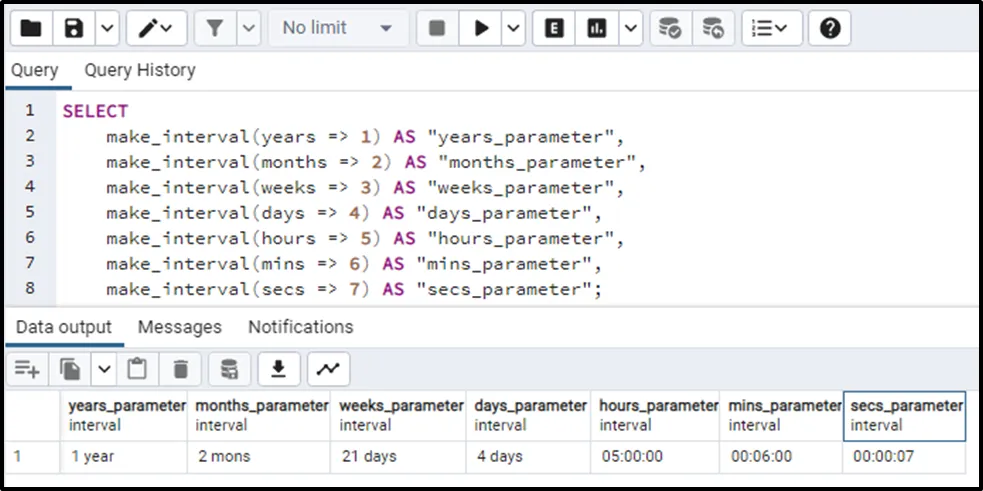Screen dimensions: 983x491
Task: Stop the running query
Action: point(436,29)
